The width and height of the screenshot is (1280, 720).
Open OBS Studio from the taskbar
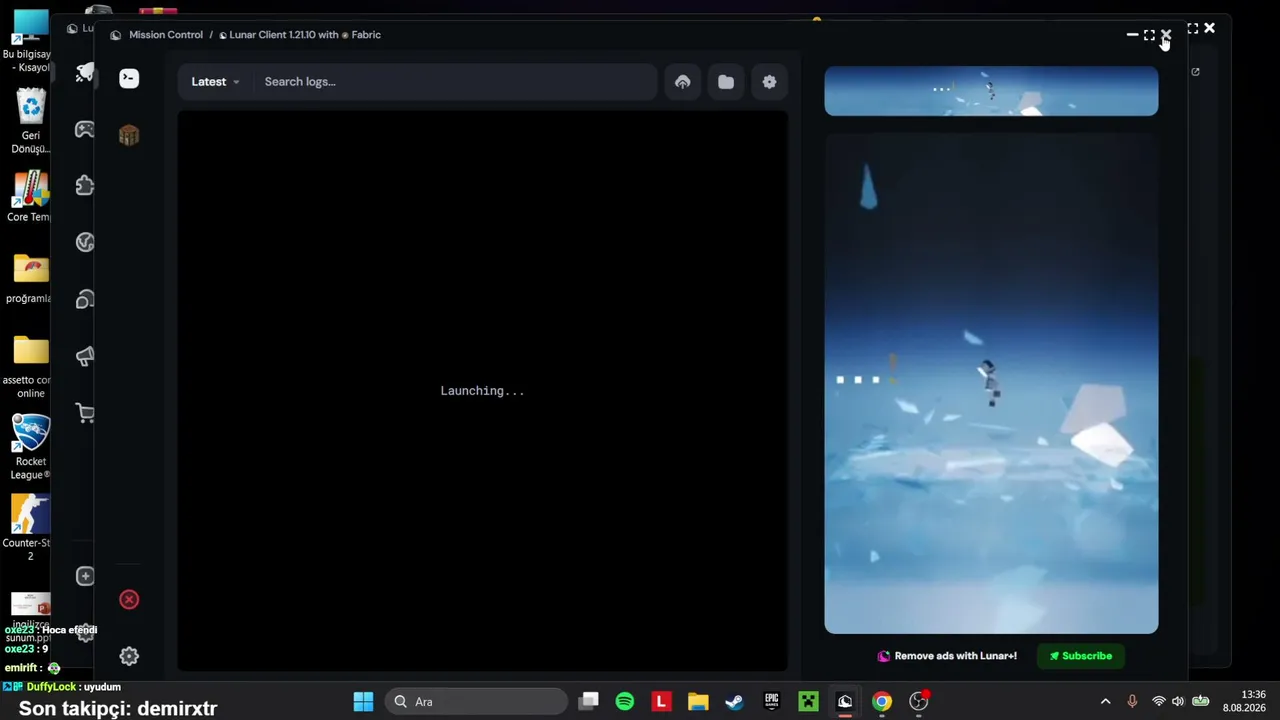click(918, 702)
